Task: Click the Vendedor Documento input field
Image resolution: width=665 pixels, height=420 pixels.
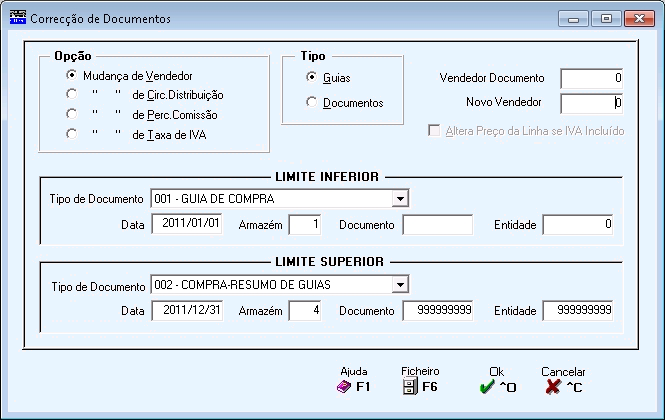Action: (591, 78)
